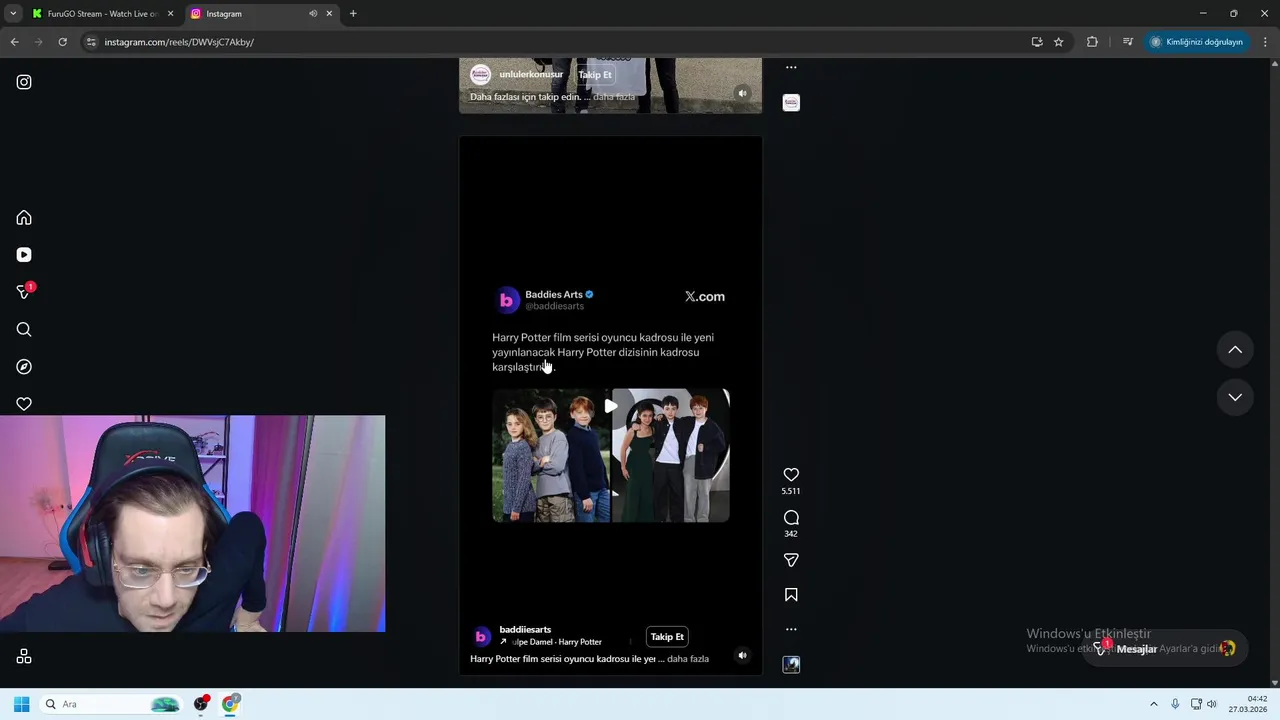Open unlulerkonusur profile name link

(531, 75)
